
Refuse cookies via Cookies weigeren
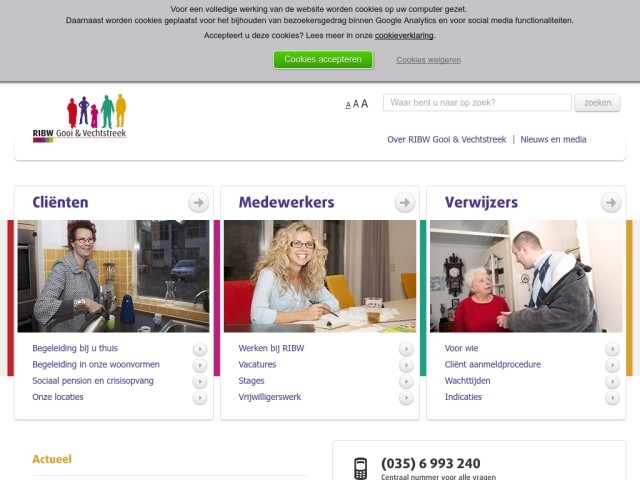point(429,60)
